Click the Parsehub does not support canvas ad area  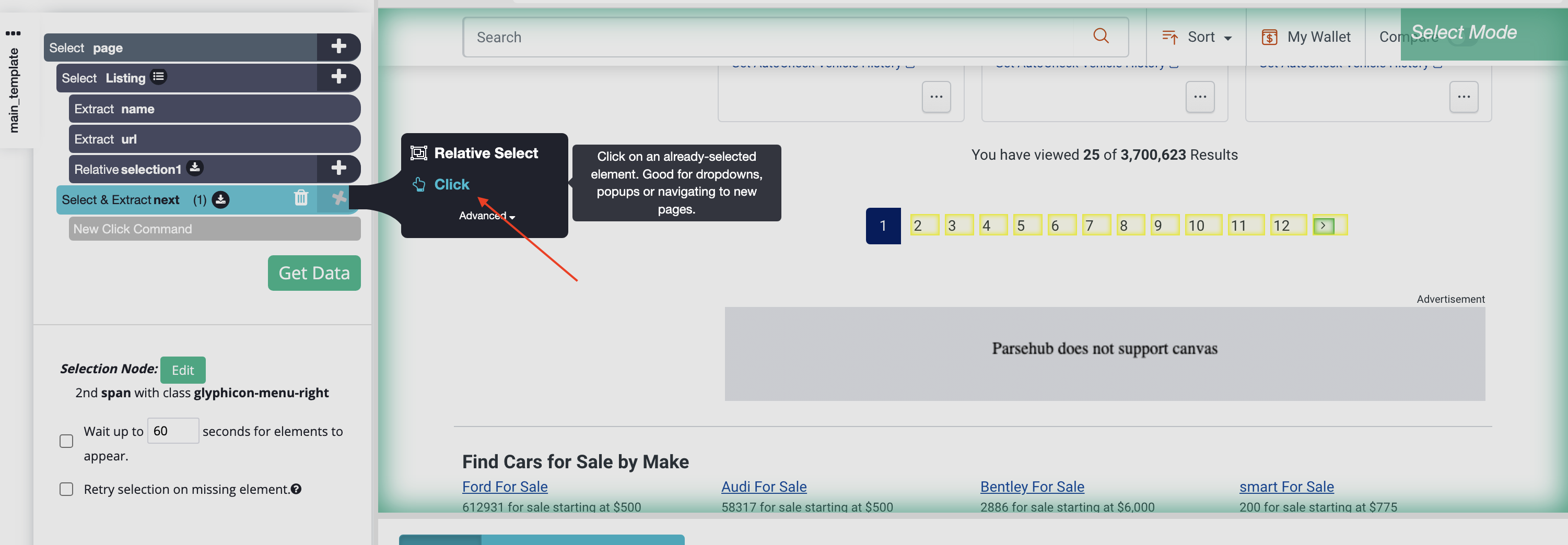(1104, 353)
